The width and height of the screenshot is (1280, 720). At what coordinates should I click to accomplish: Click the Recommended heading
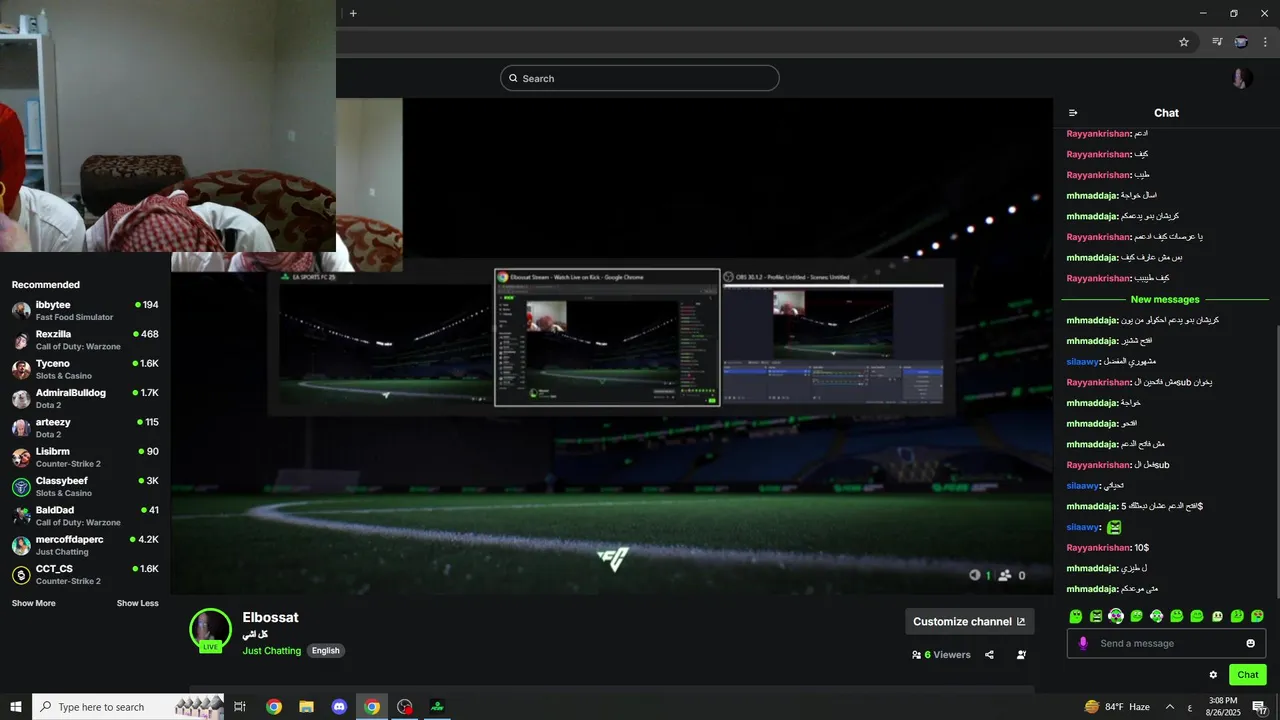[46, 285]
